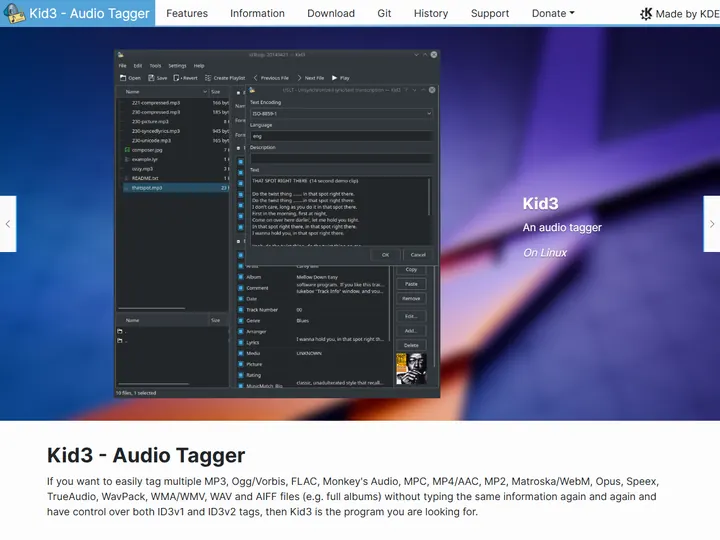
Task: Go to the previous carousel slide
Action: (8, 224)
